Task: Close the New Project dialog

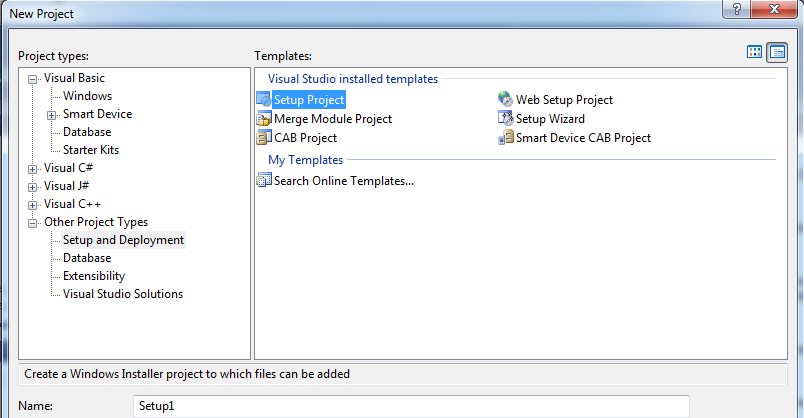Action: (775, 9)
